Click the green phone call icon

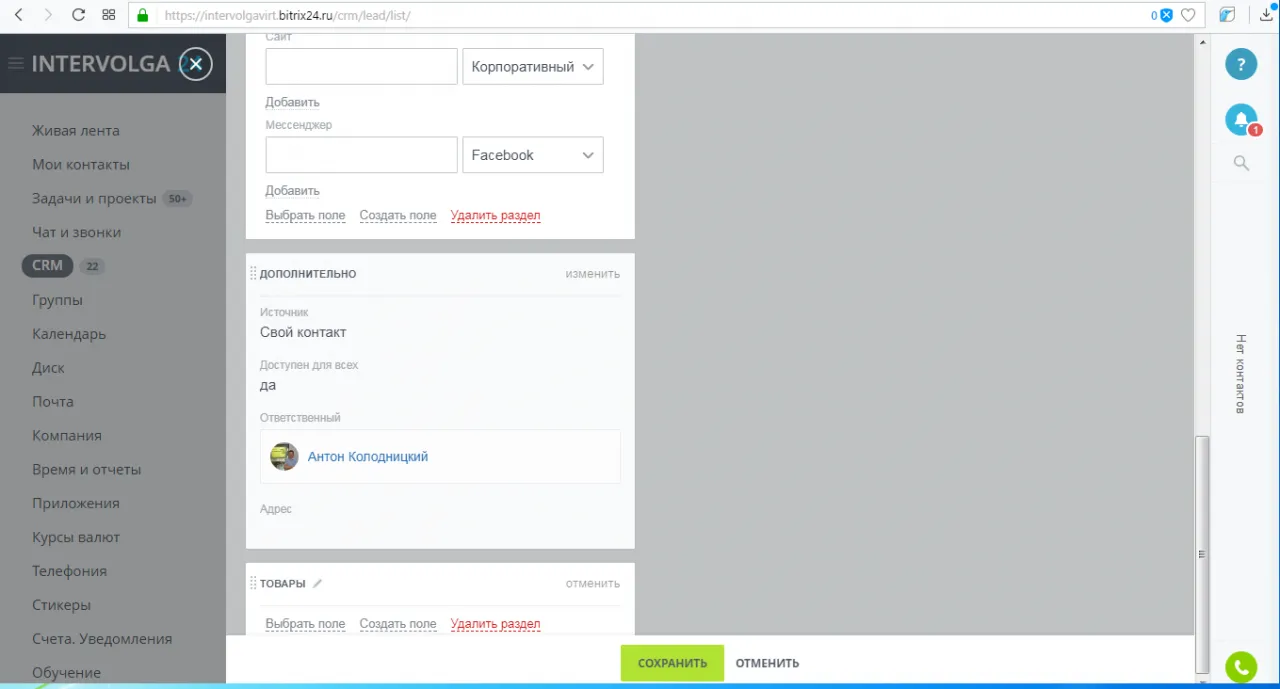coord(1241,667)
